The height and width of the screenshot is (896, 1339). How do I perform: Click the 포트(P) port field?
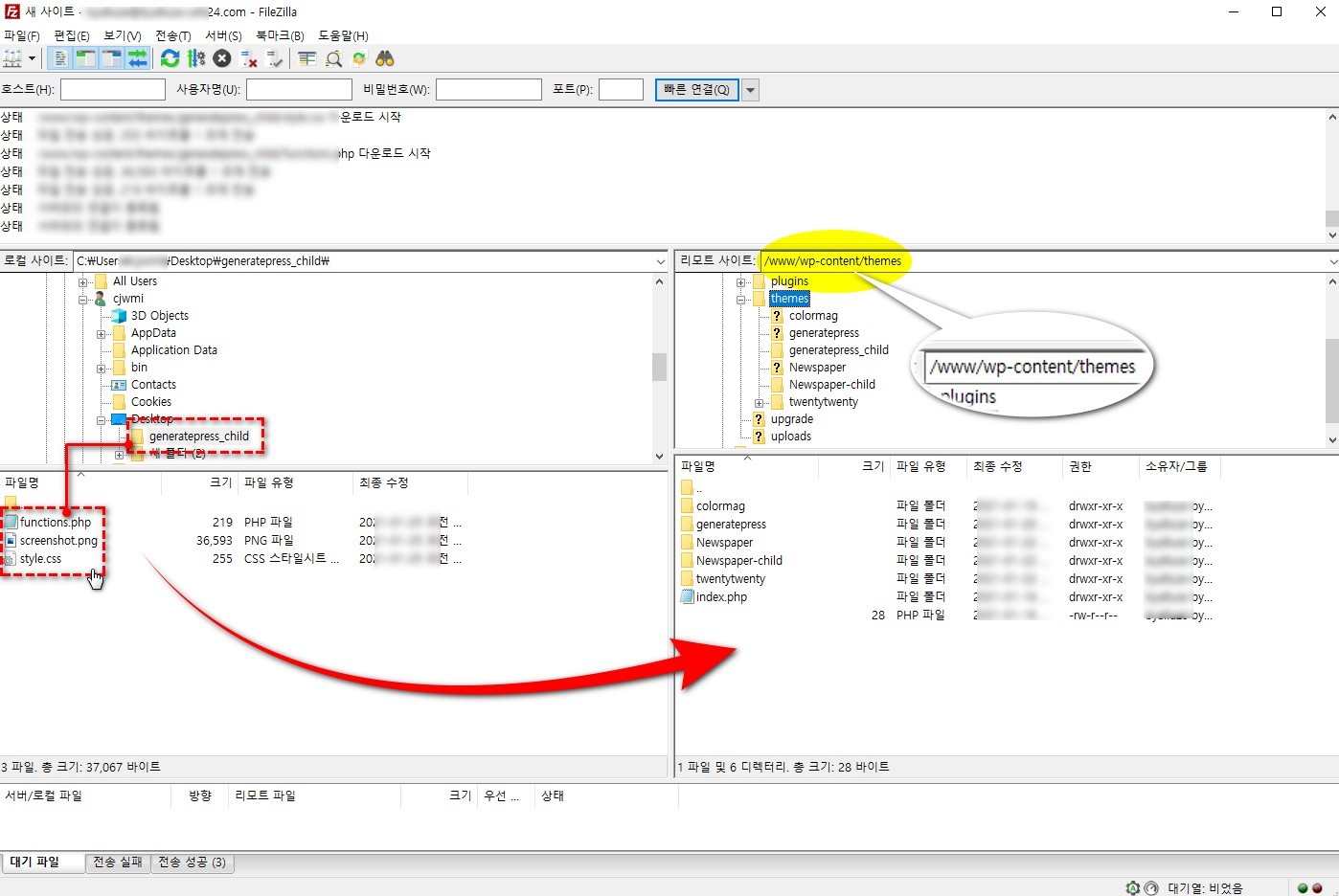click(621, 89)
